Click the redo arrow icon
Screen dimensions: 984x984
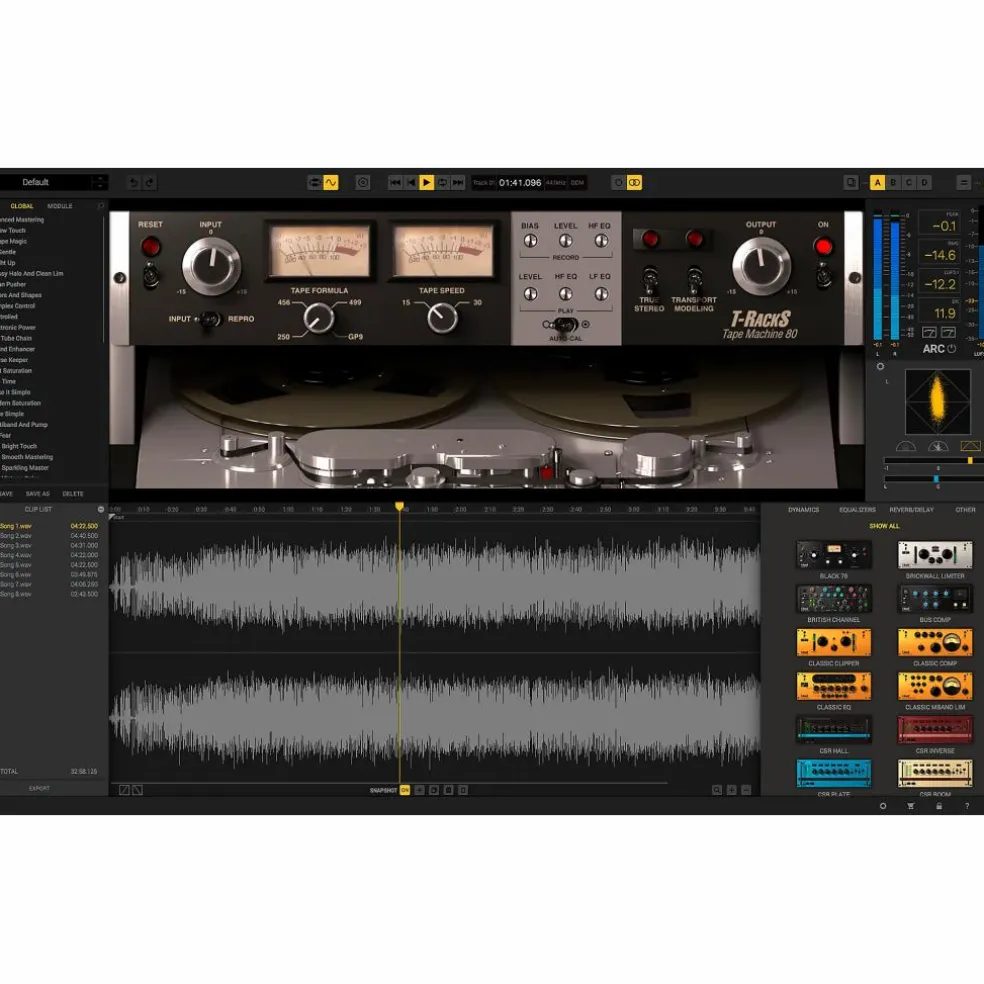click(x=149, y=183)
